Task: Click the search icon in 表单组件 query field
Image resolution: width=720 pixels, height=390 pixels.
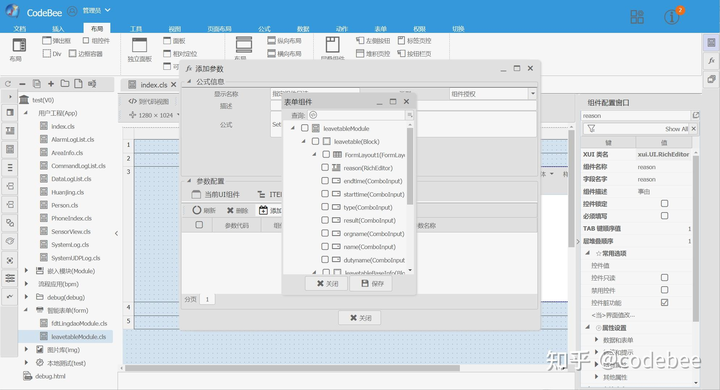Action: pos(313,115)
